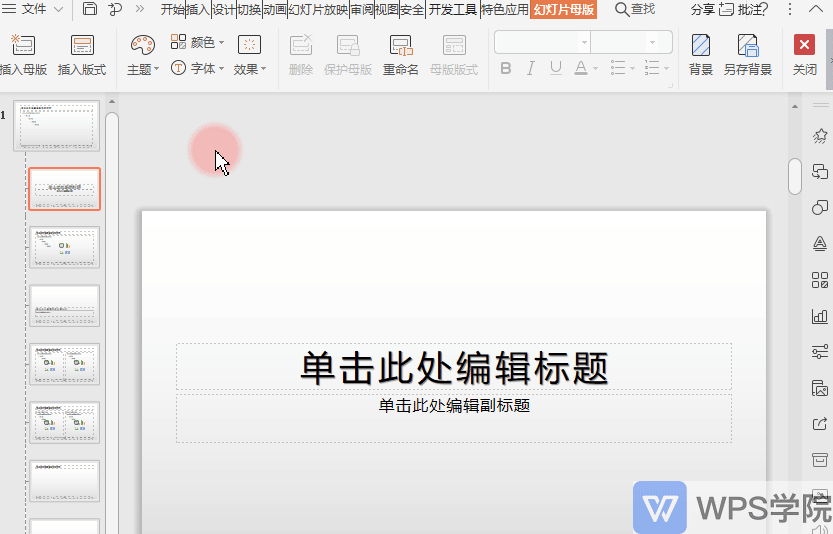Click the Save Background As (另存背景) icon

(747, 46)
